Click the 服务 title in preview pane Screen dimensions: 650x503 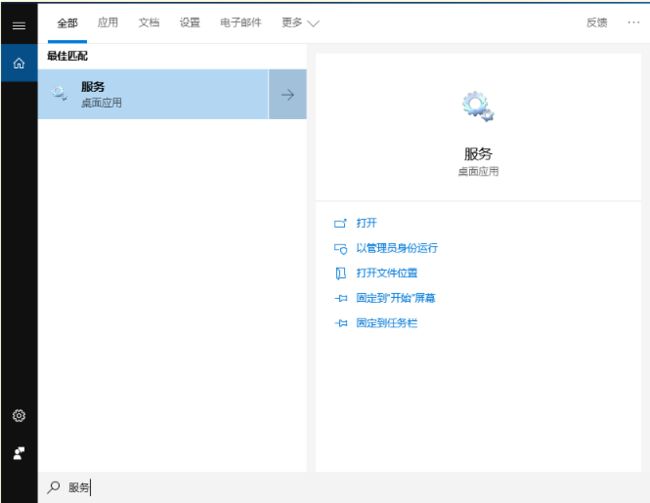[478, 154]
